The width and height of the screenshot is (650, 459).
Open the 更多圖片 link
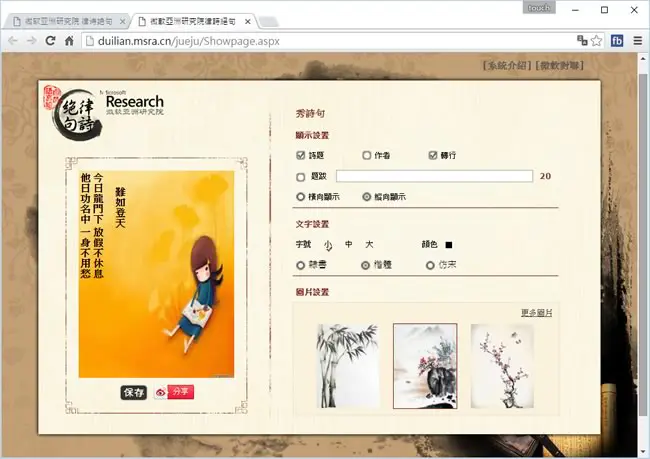pos(536,313)
